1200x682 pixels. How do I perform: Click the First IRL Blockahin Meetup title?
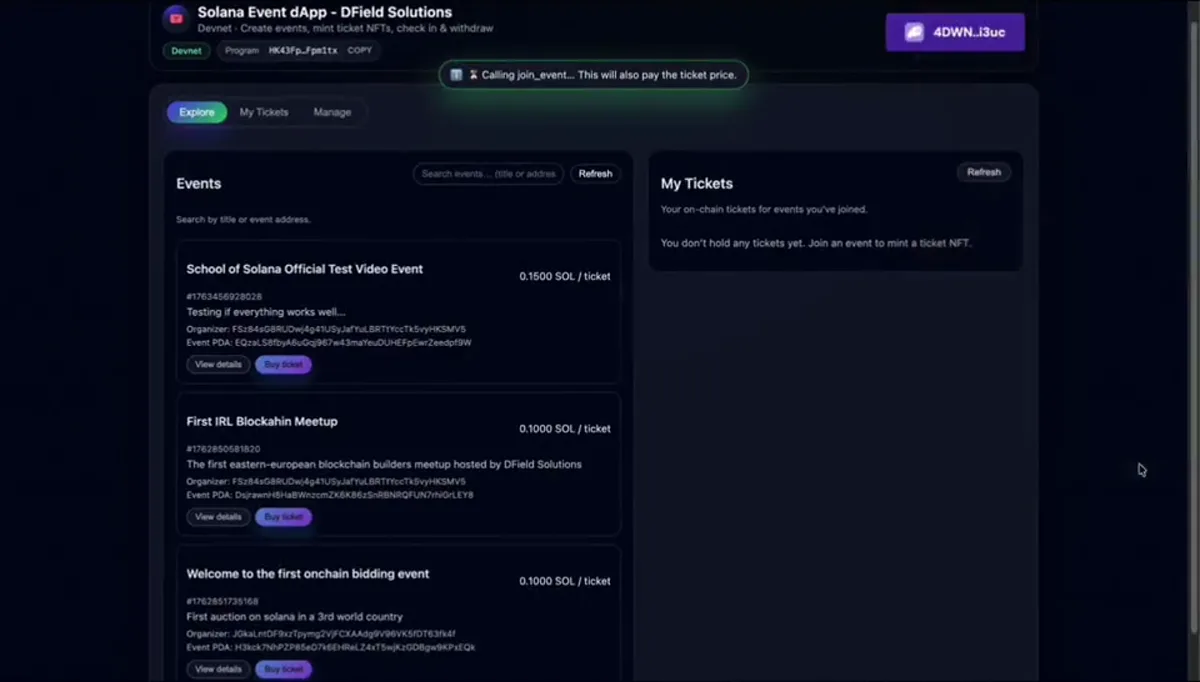click(262, 421)
